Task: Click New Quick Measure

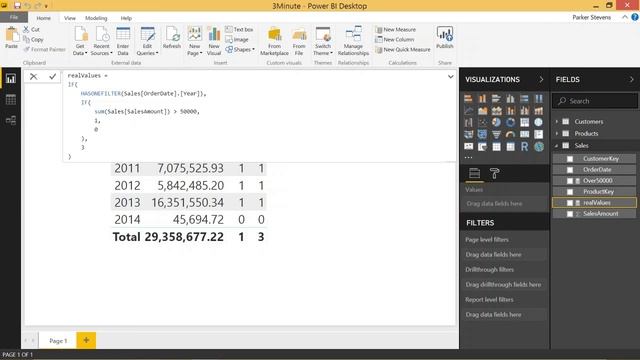Action: tap(402, 49)
